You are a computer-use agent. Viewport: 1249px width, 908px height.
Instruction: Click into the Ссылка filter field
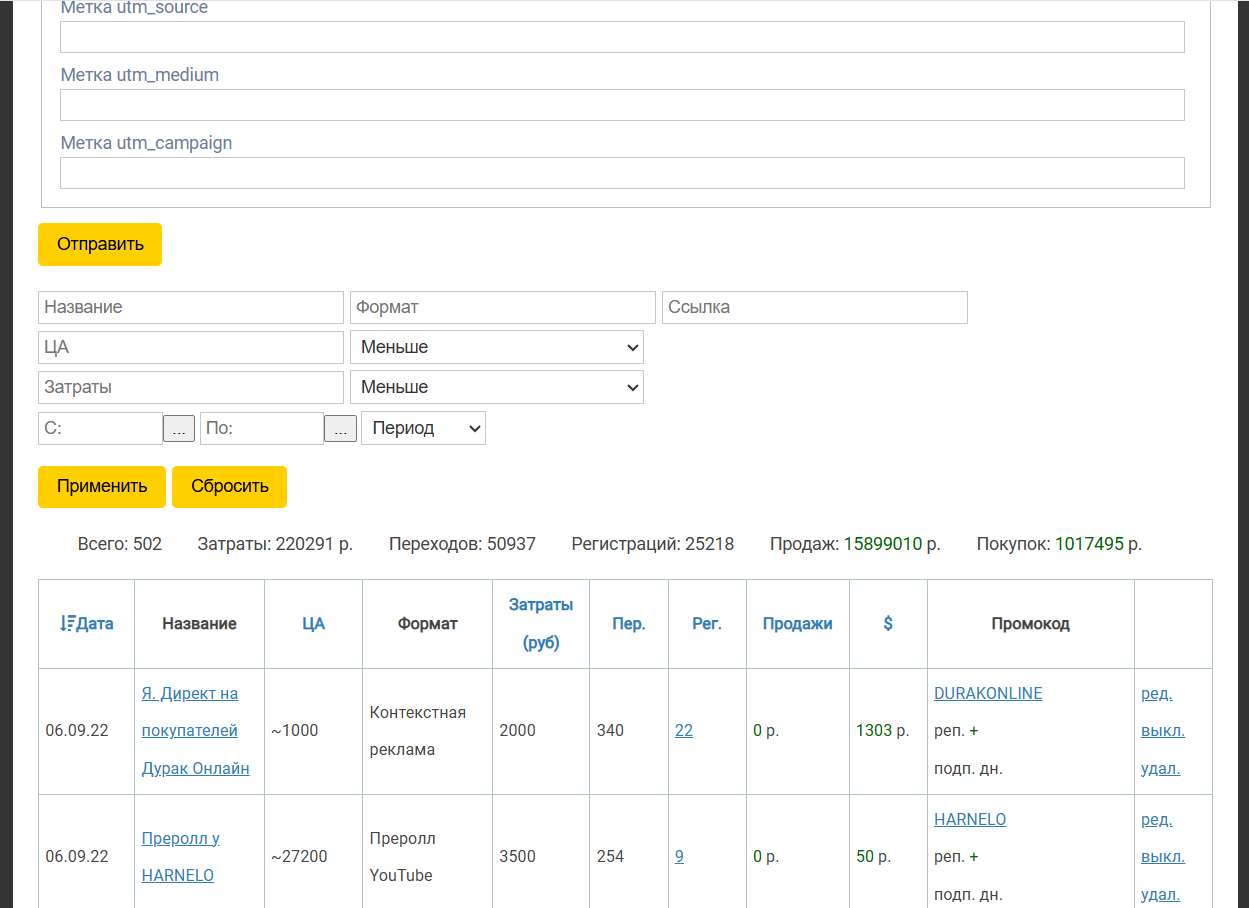coord(814,307)
